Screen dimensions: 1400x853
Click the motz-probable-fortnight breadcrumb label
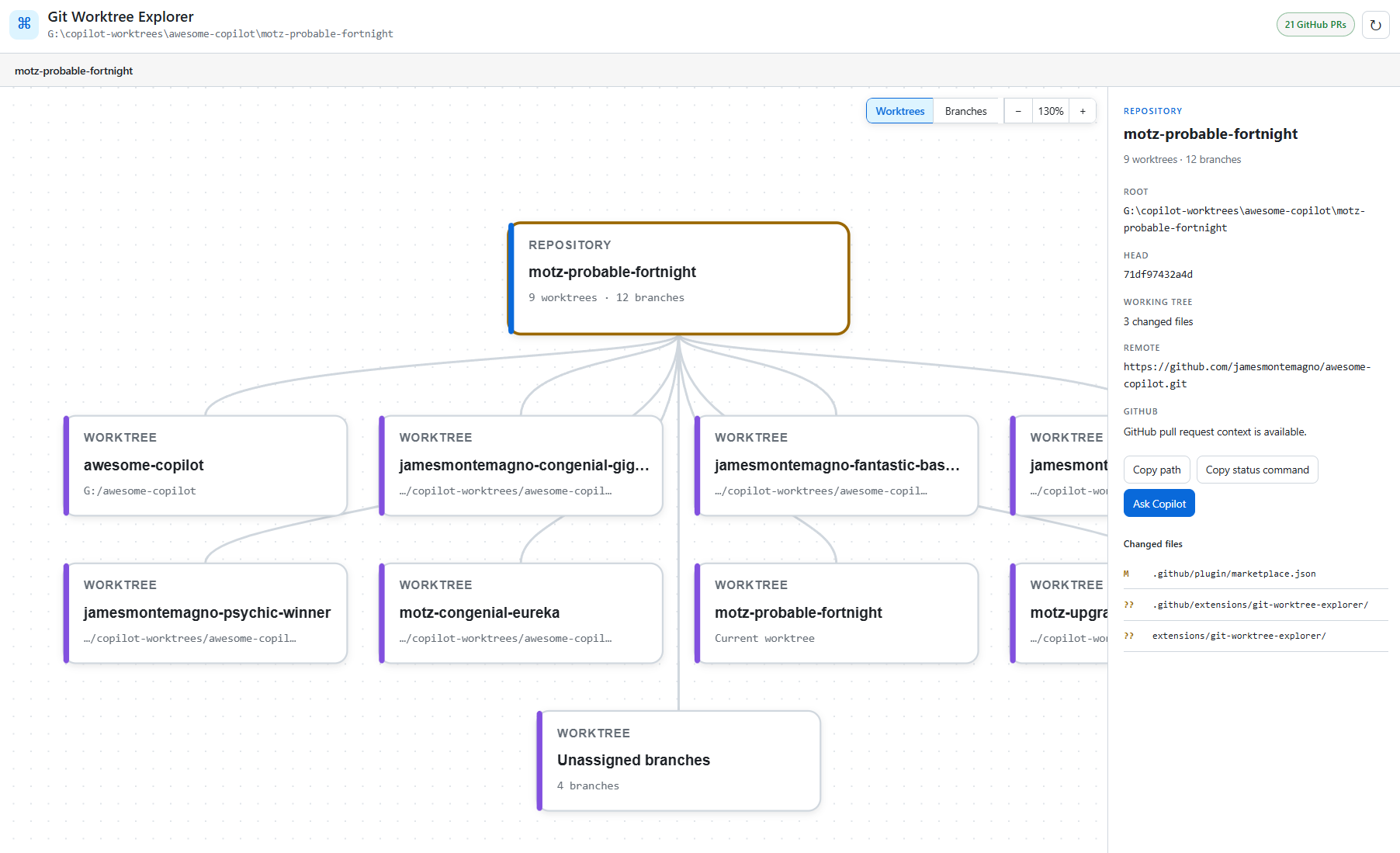(74, 71)
